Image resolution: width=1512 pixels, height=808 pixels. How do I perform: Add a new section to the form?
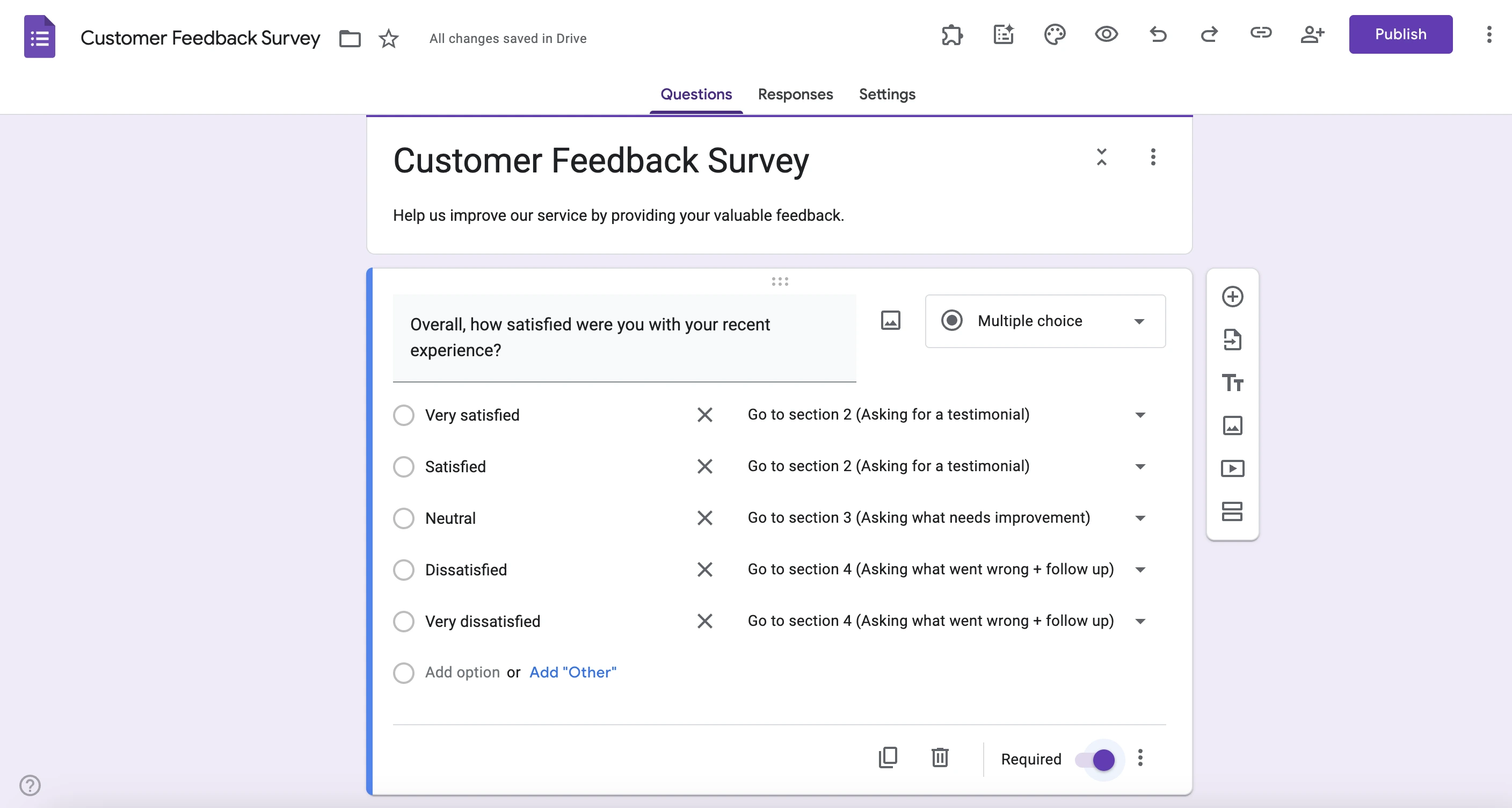pyautogui.click(x=1233, y=511)
